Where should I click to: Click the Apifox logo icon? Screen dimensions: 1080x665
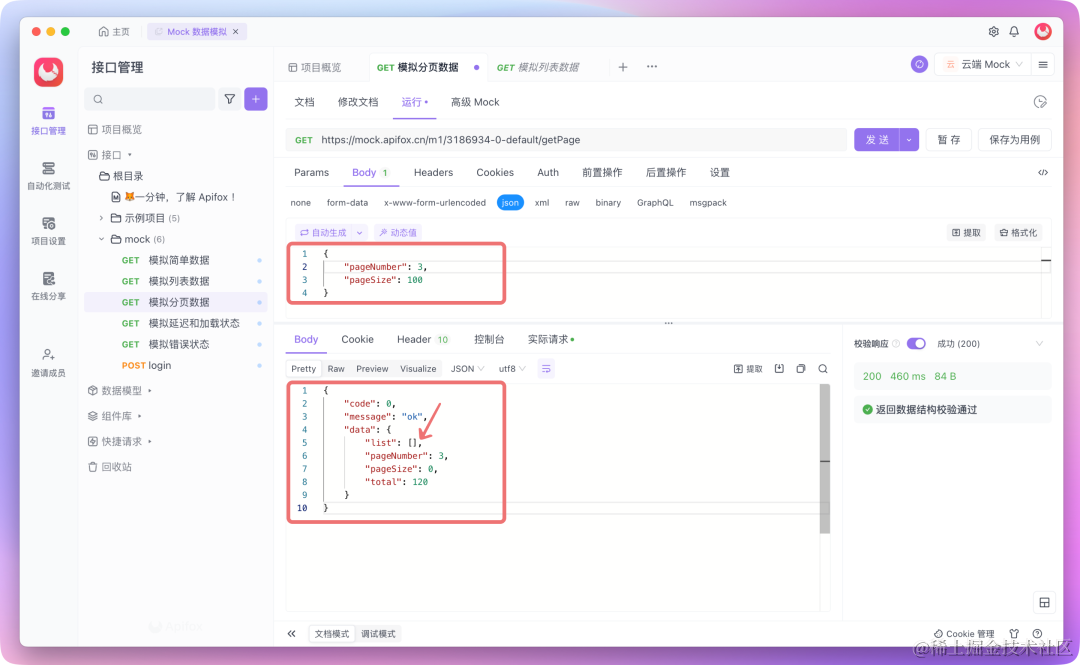point(48,72)
